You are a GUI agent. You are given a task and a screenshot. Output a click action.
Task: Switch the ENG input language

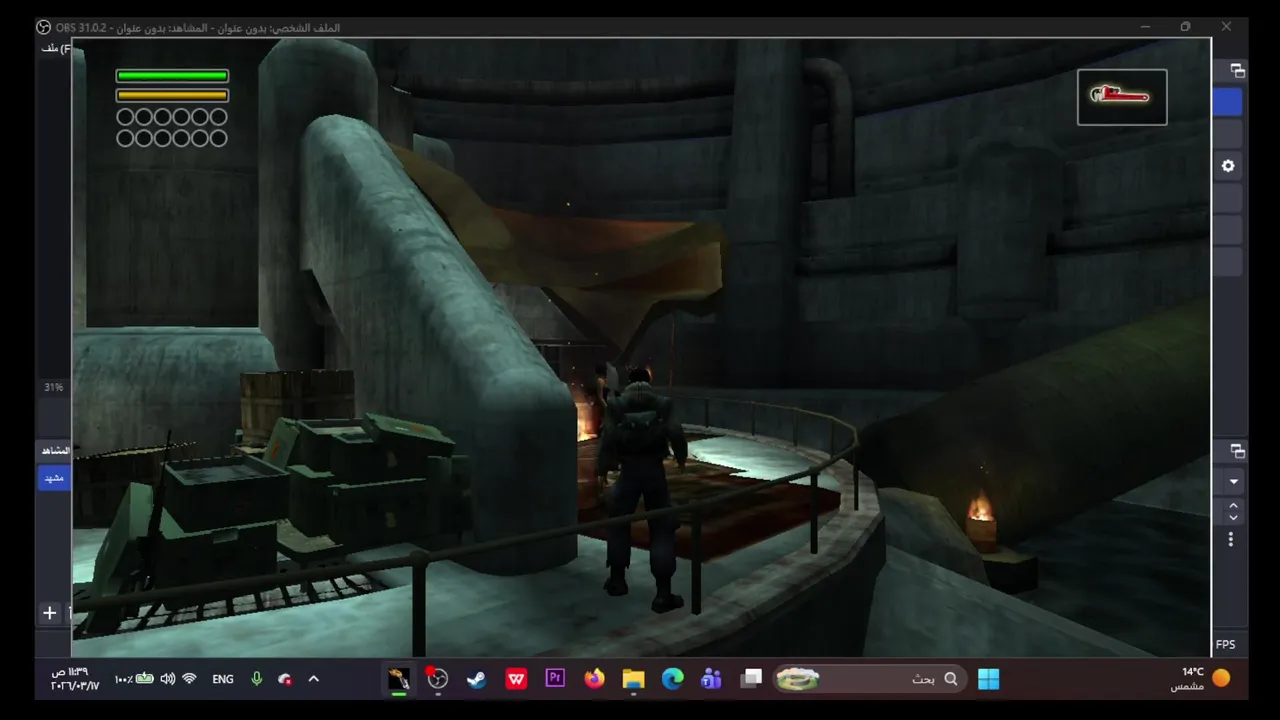click(x=223, y=679)
